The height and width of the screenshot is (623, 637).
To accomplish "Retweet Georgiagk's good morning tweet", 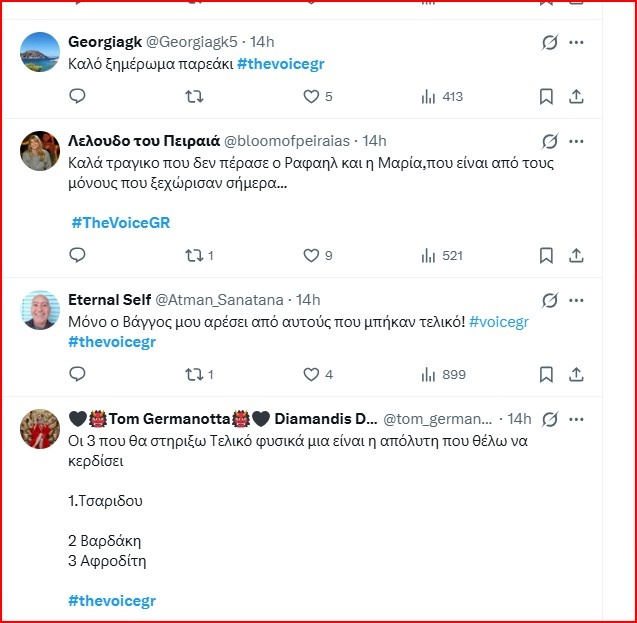I will click(x=195, y=96).
